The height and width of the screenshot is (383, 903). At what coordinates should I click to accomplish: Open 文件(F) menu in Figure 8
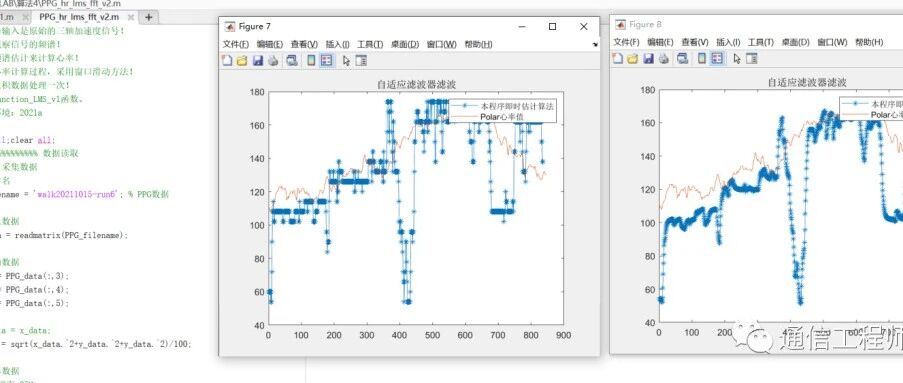point(626,42)
